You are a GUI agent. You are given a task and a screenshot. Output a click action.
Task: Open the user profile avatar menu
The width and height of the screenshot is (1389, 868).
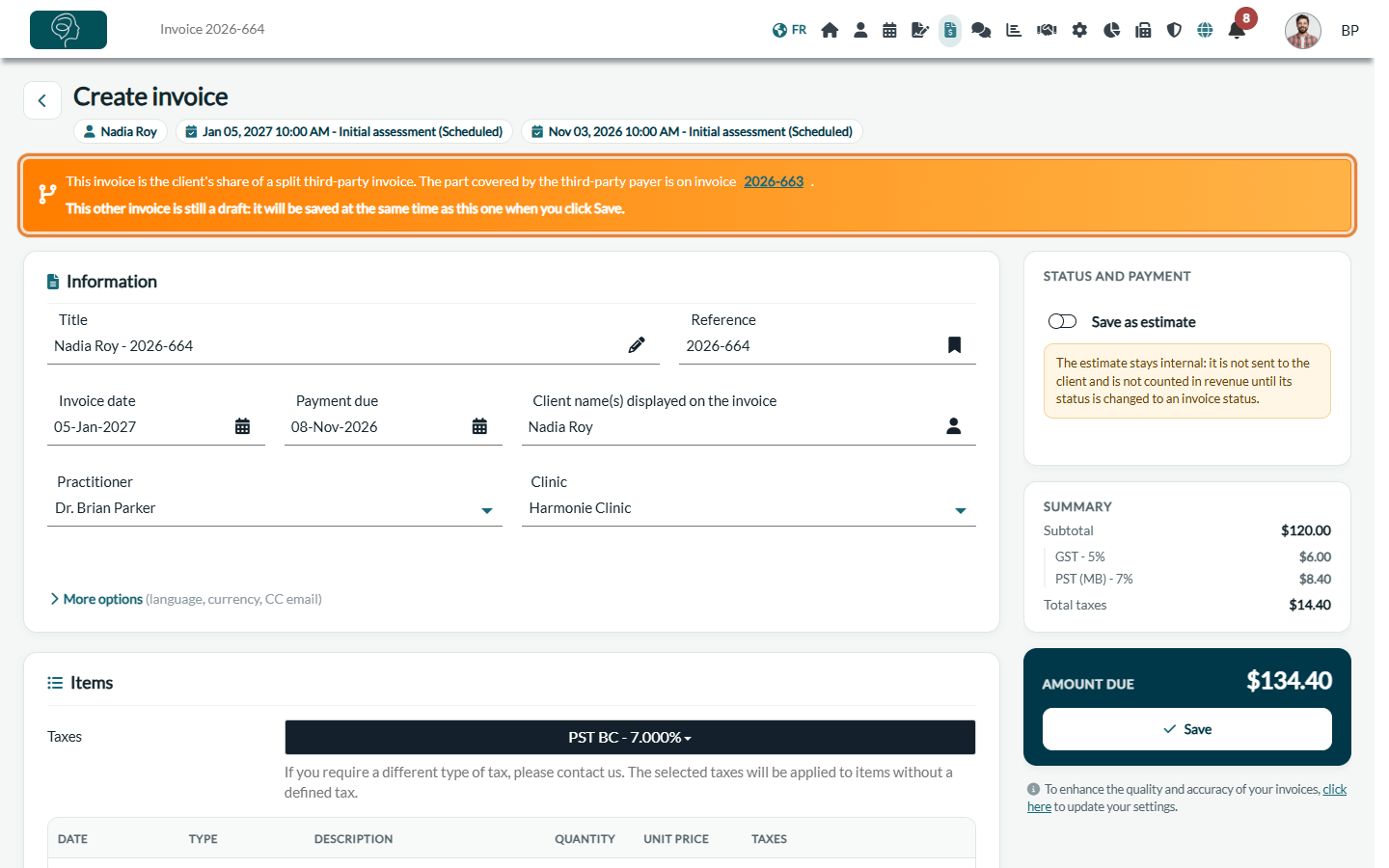click(x=1303, y=30)
